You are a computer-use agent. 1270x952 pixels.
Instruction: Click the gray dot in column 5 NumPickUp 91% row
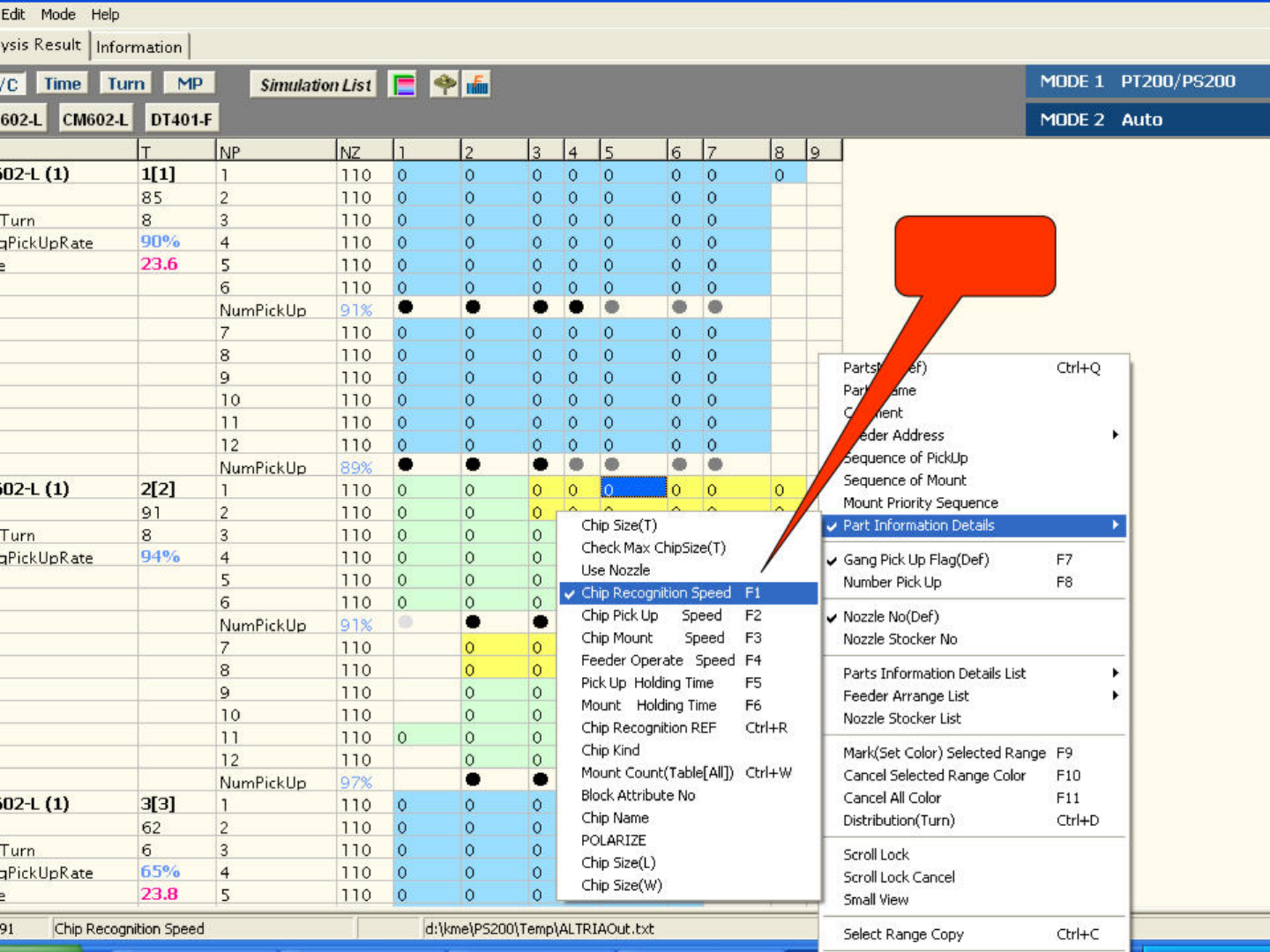coord(611,308)
